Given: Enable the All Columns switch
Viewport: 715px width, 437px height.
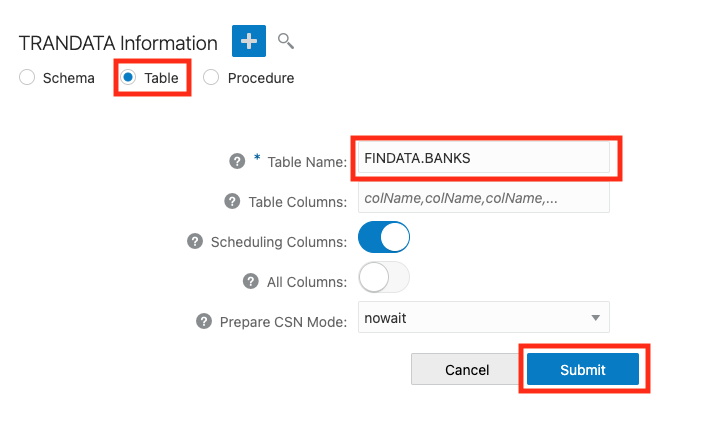Looking at the screenshot, I should coord(384,278).
